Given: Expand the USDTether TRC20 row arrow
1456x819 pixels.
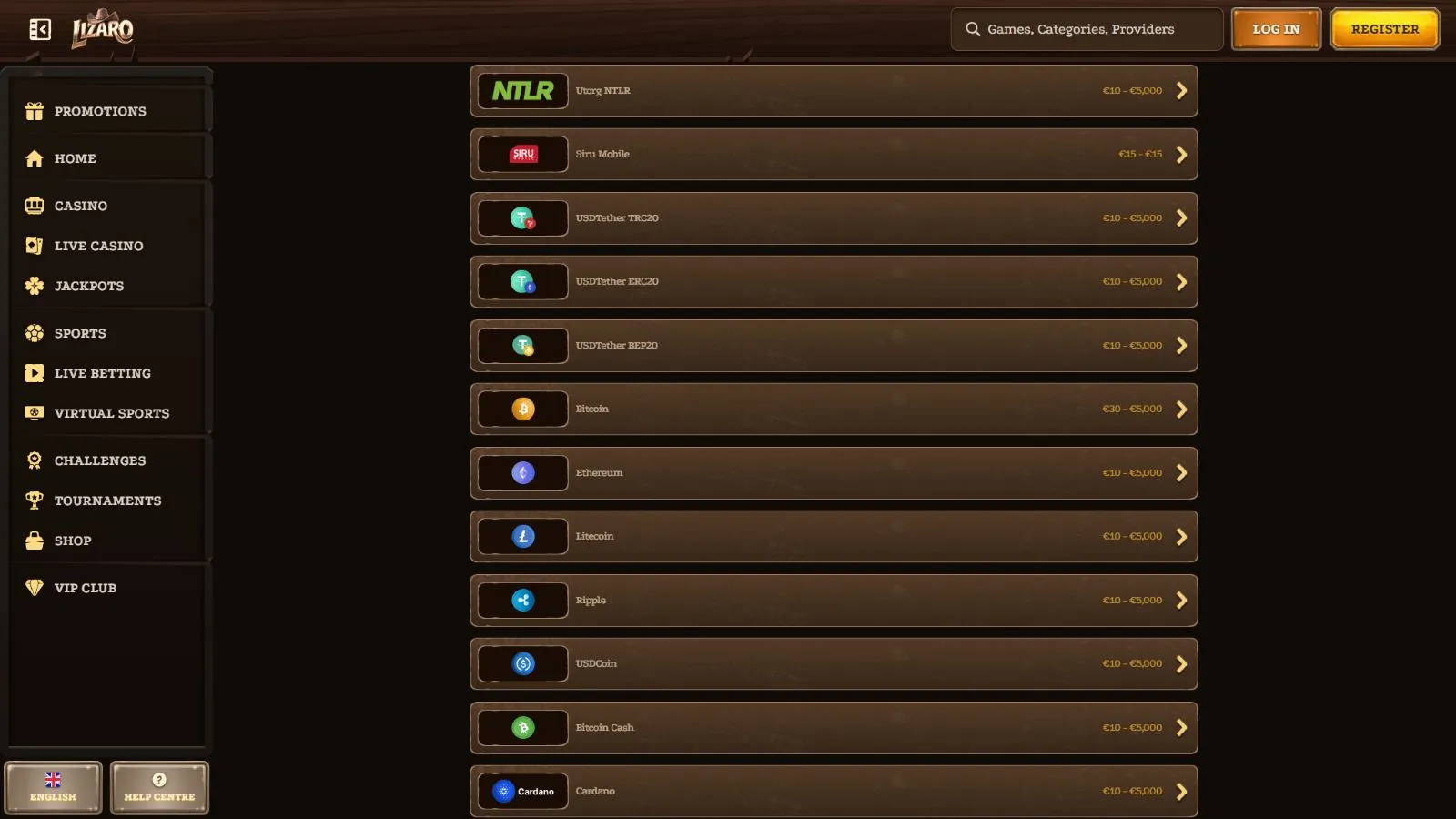Looking at the screenshot, I should click(x=1181, y=218).
